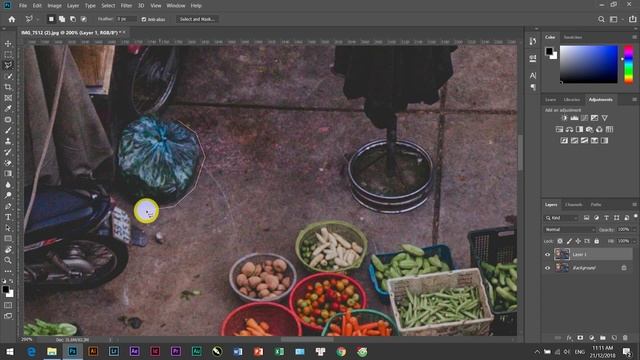Select the Clone Stamp tool
Viewport: 640px width, 360px height.
click(x=8, y=141)
